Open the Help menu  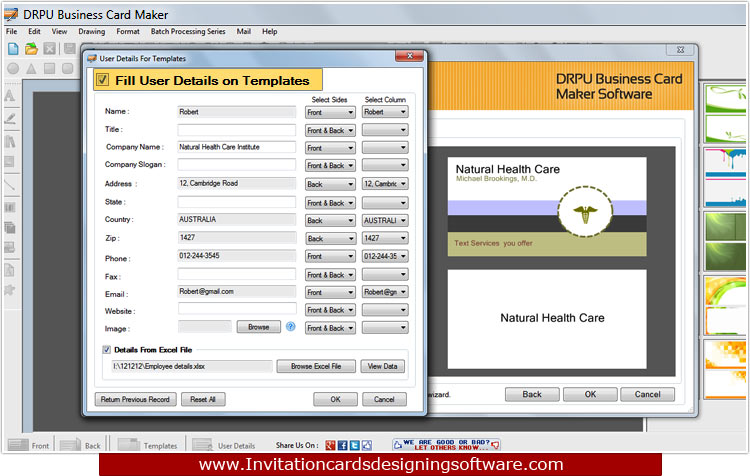[x=269, y=32]
